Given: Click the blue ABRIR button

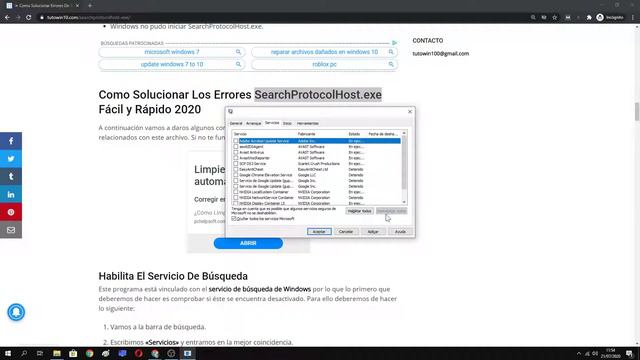Looking at the screenshot, I should point(248,243).
